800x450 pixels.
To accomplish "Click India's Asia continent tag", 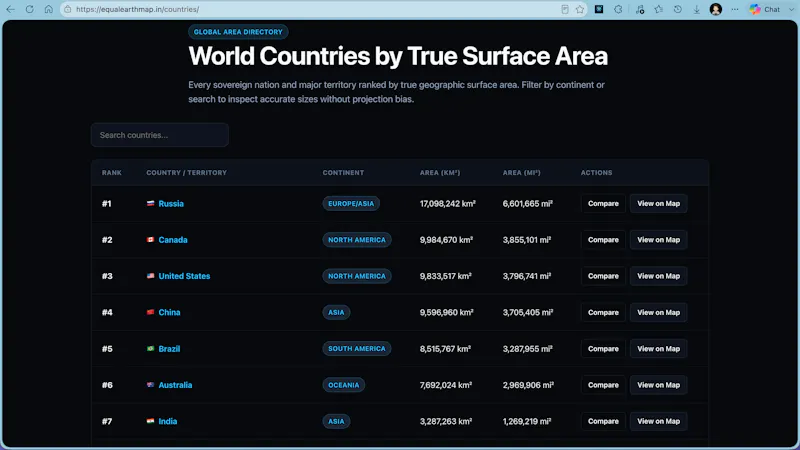I will pyautogui.click(x=336, y=421).
